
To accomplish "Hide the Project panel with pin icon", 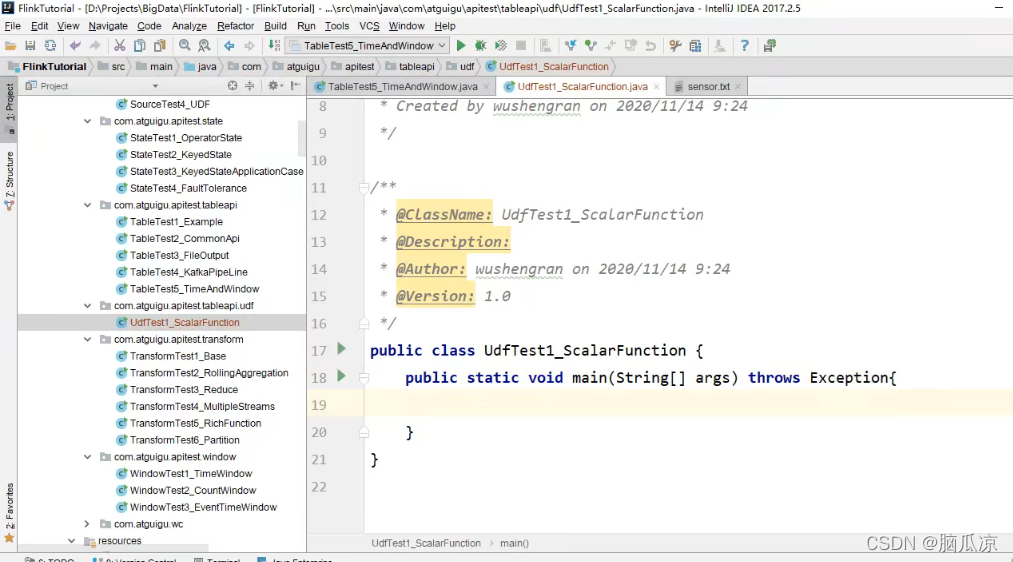I will [x=295, y=86].
